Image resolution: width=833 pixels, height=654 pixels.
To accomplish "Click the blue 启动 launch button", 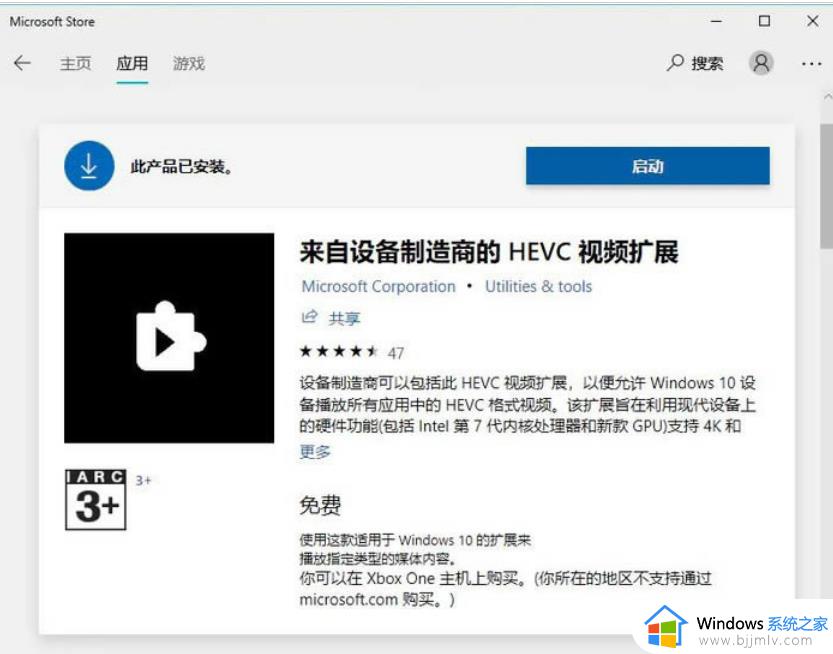I will (648, 166).
